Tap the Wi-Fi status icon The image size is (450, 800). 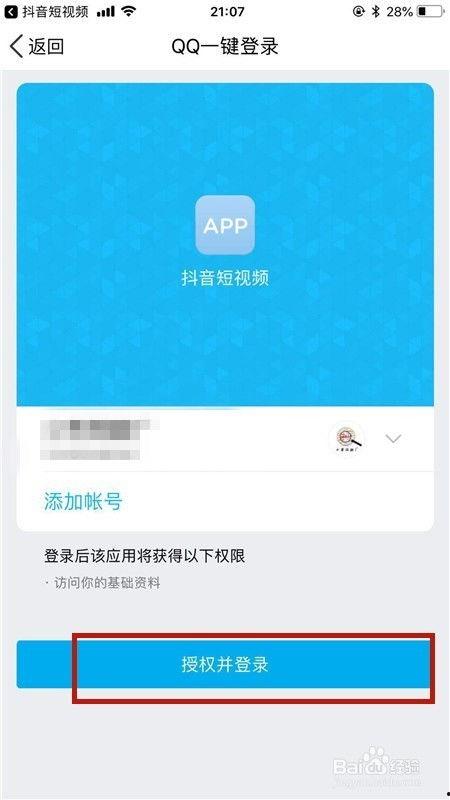130,12
